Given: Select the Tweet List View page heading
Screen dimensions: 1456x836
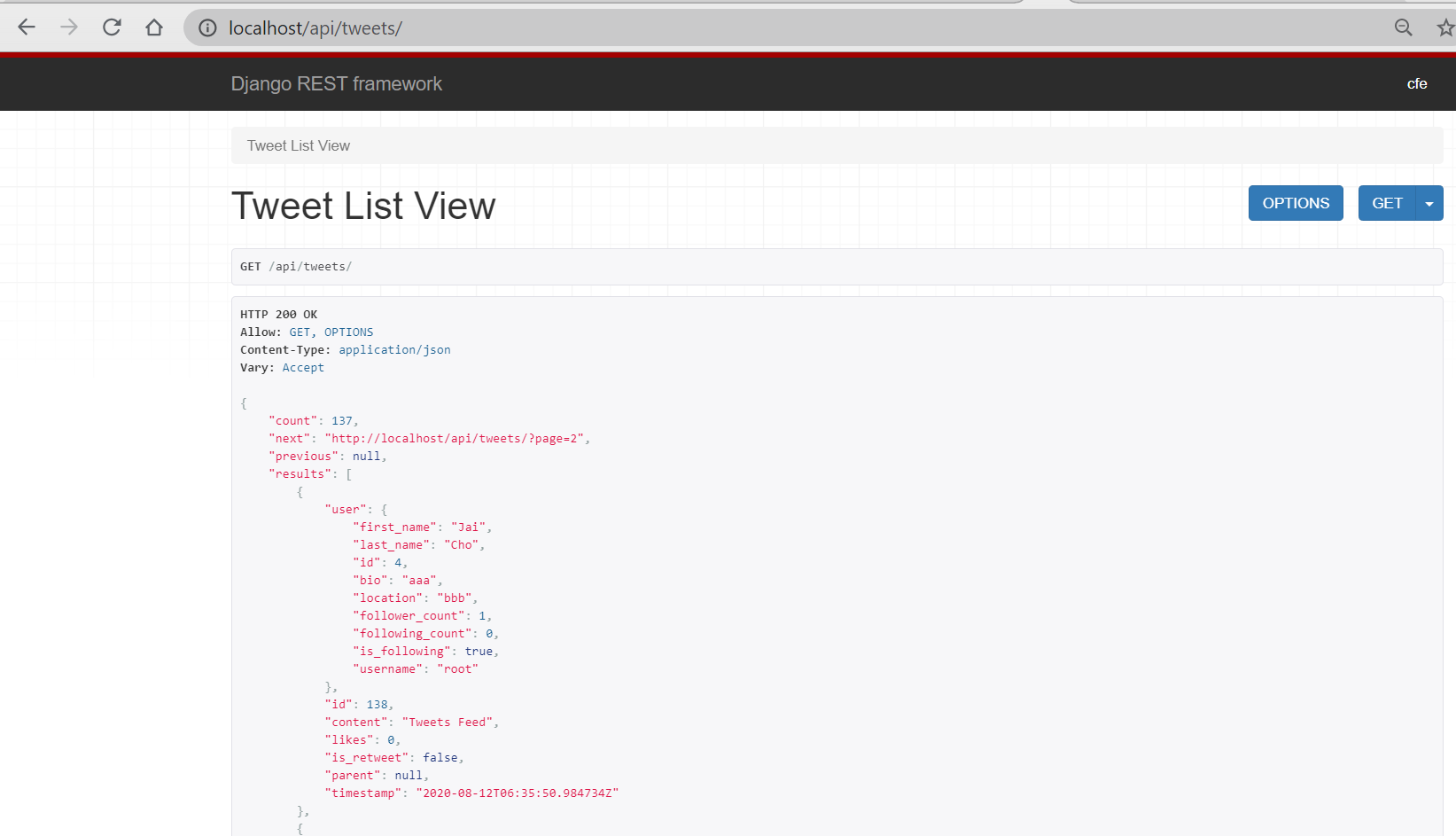Looking at the screenshot, I should click(363, 206).
